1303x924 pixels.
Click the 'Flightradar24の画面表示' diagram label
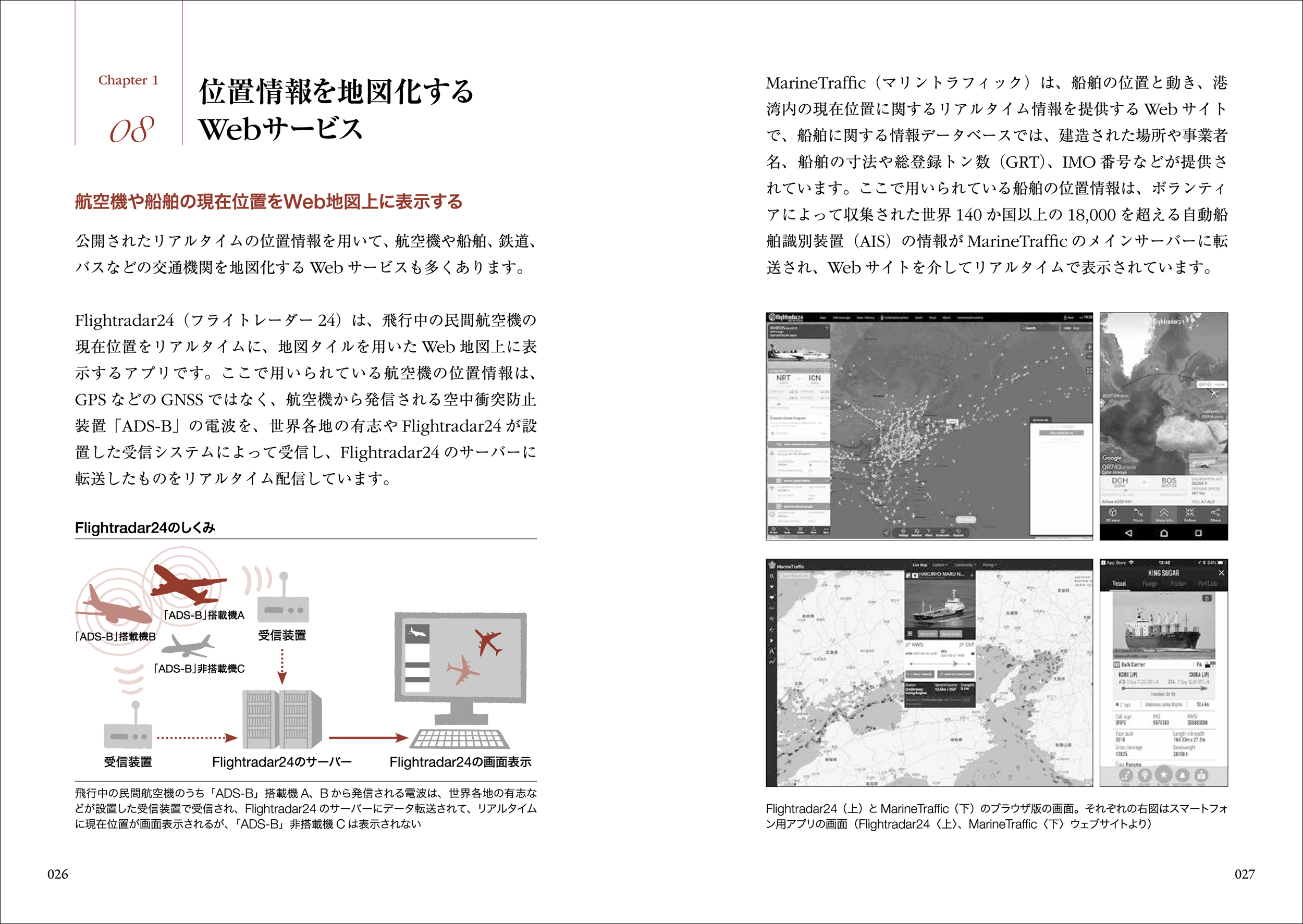click(x=460, y=762)
